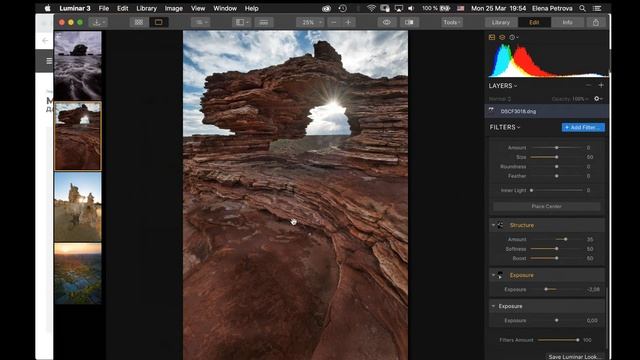Open the Notification Center list icon
Viewport: 640px width, 360px height.
597,8
